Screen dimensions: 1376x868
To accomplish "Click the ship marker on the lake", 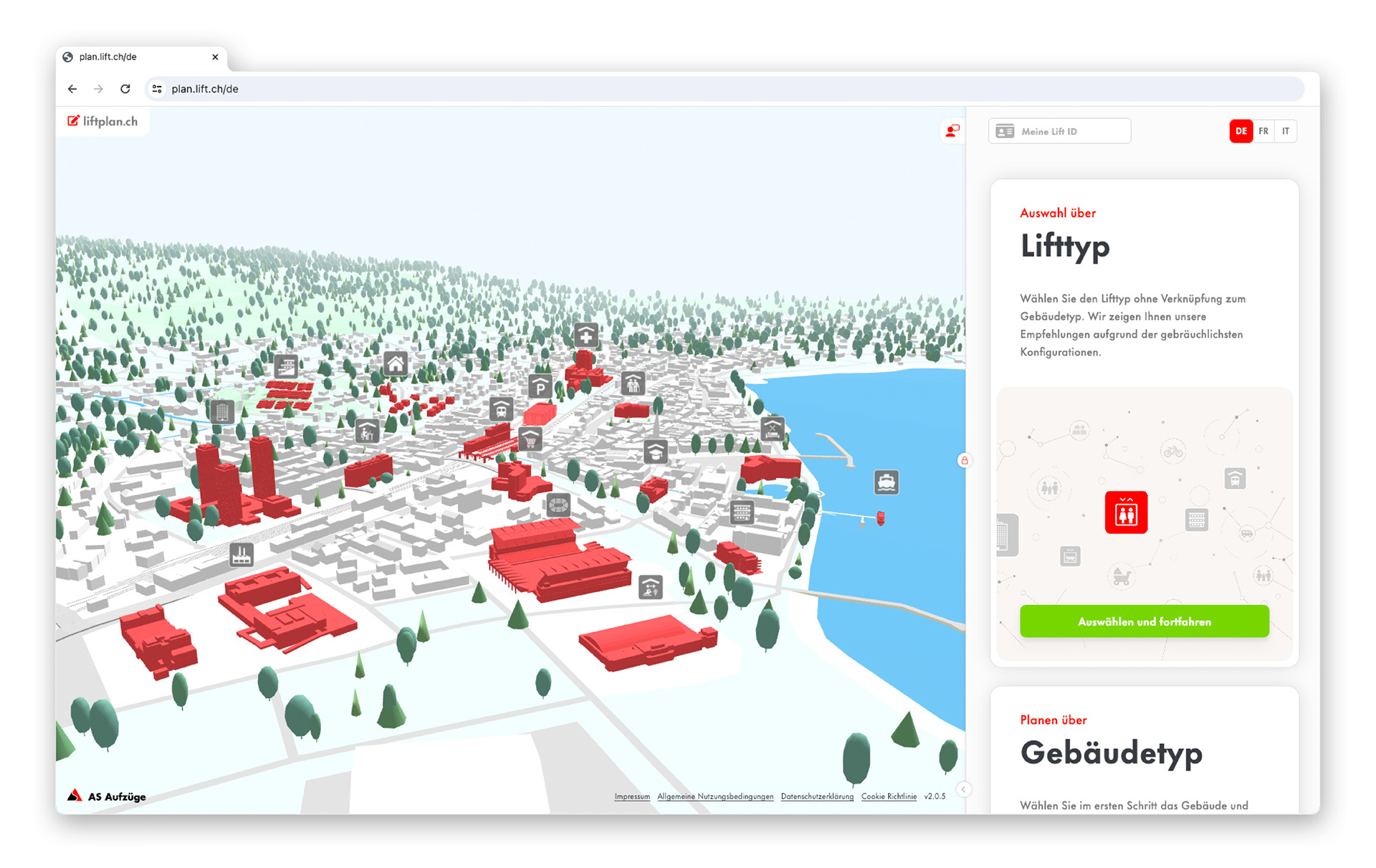I will 887,482.
